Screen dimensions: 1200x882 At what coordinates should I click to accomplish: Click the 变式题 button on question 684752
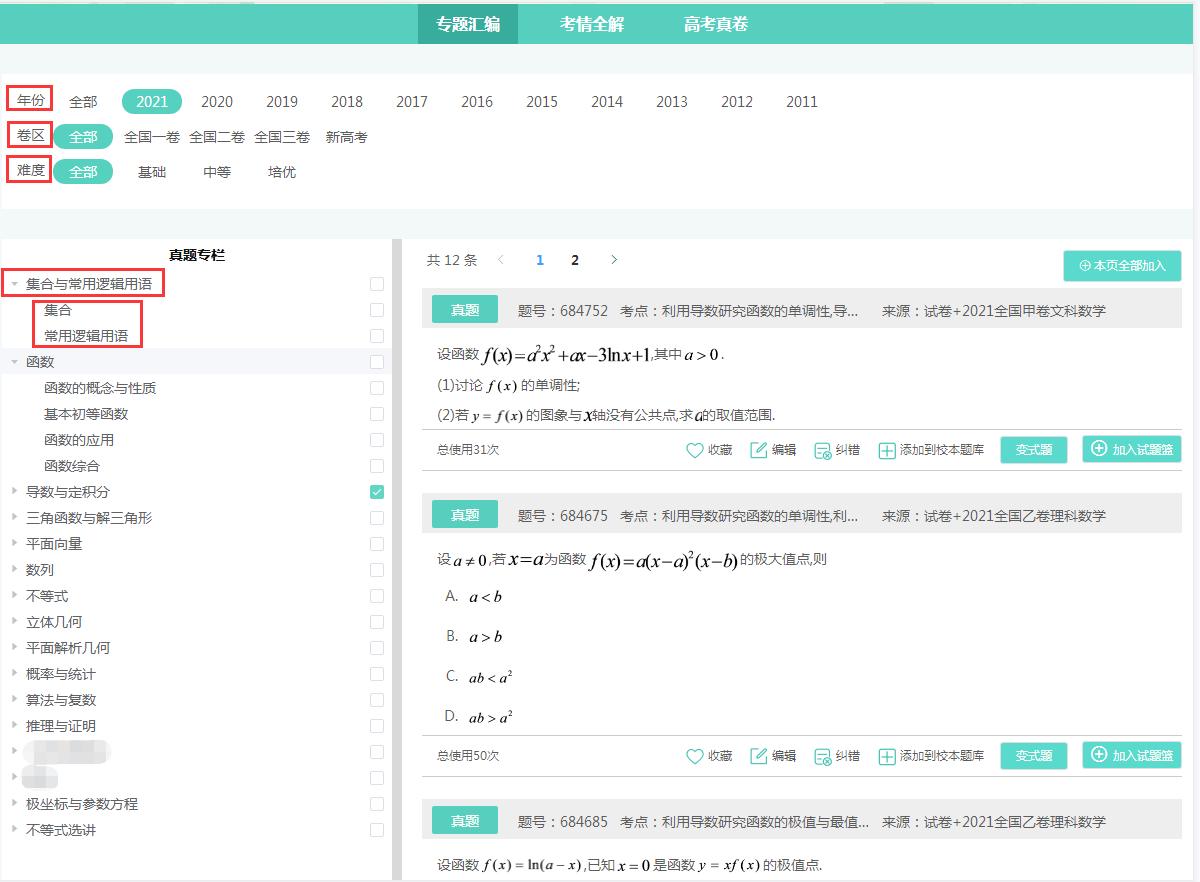coord(1033,449)
